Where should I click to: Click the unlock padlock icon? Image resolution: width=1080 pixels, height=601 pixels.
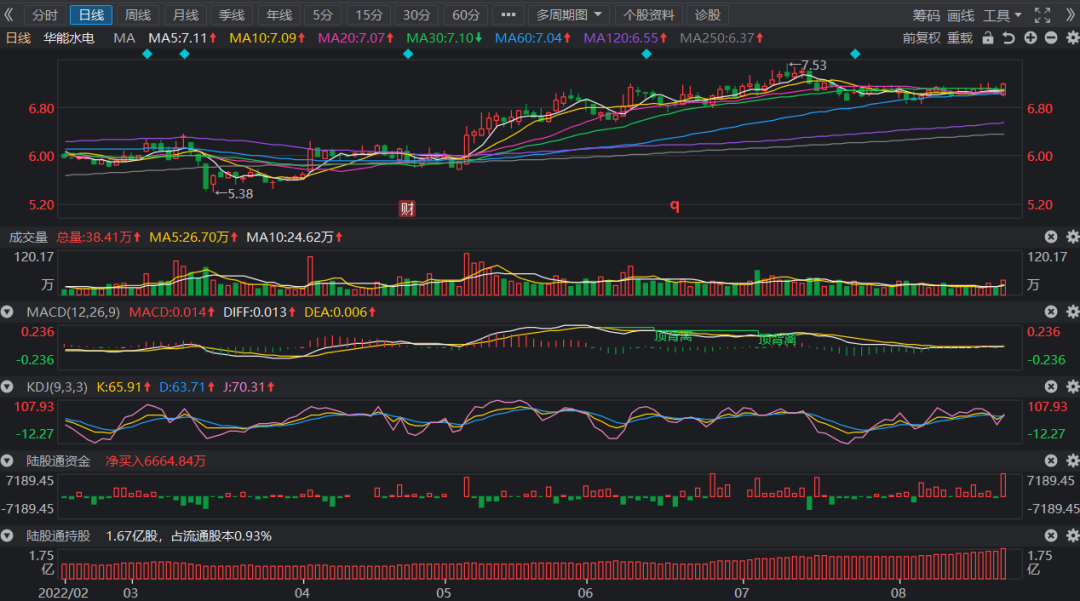point(988,38)
